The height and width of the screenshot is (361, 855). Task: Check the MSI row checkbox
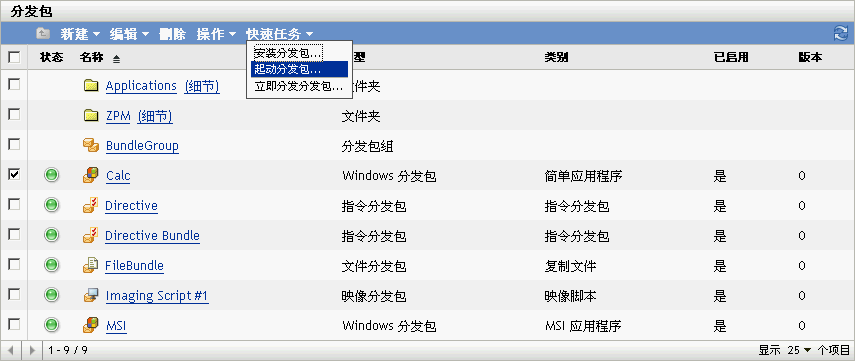click(x=14, y=324)
